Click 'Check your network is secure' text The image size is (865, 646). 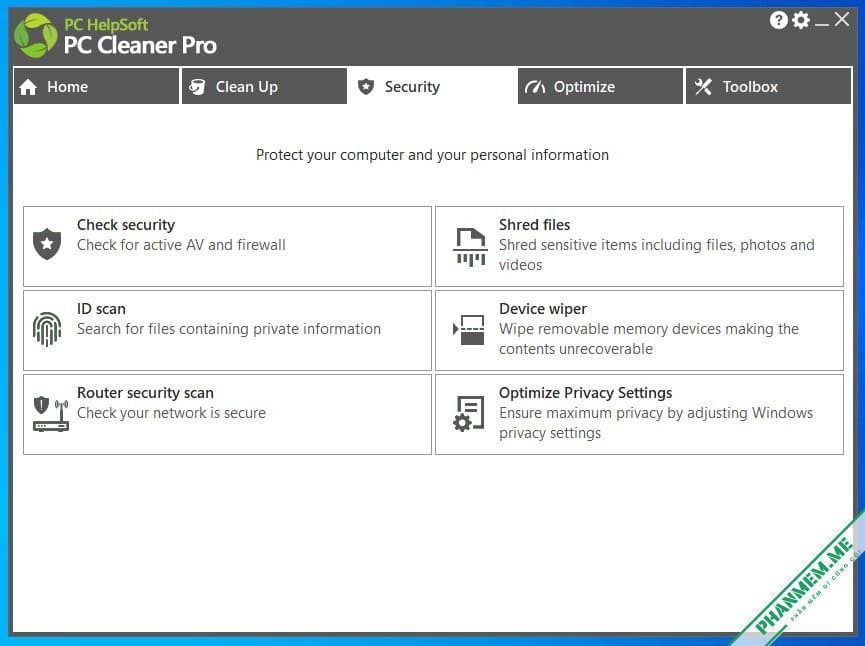point(171,413)
